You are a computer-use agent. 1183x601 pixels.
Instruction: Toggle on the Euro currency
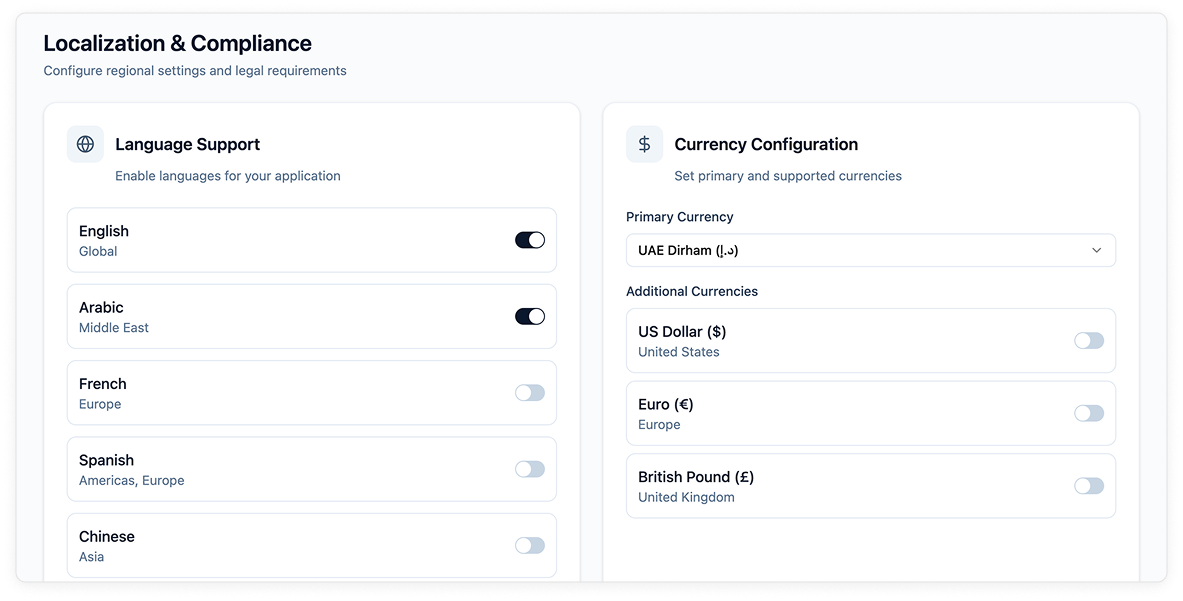click(1089, 413)
